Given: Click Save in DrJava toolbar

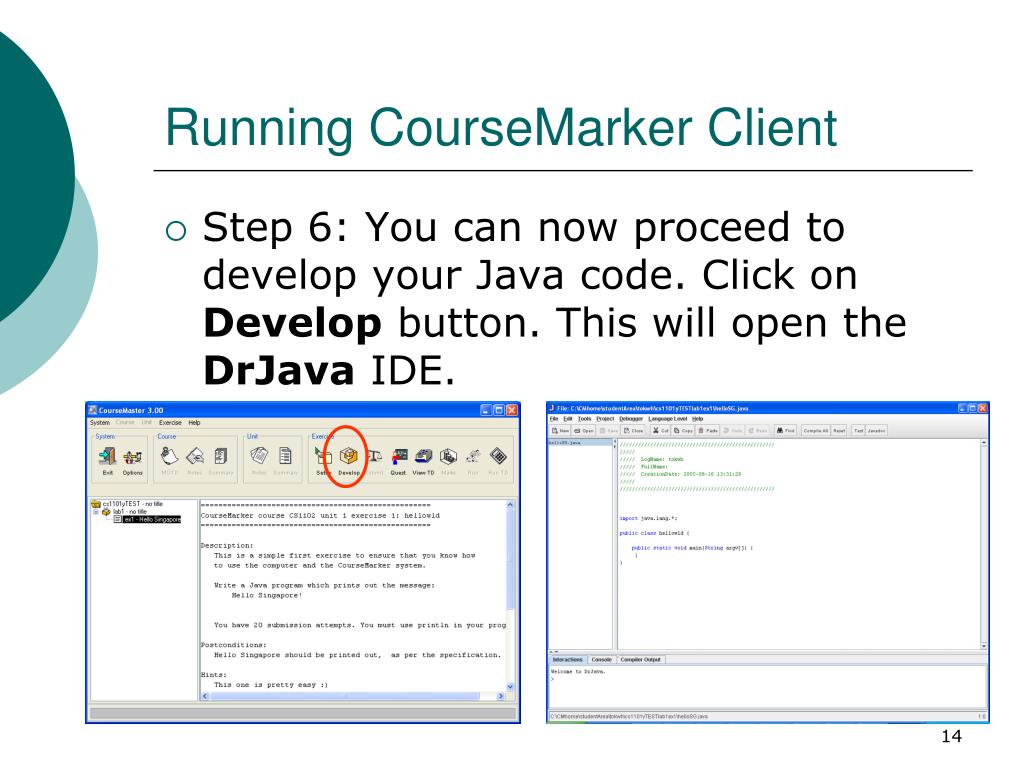Looking at the screenshot, I should [609, 430].
